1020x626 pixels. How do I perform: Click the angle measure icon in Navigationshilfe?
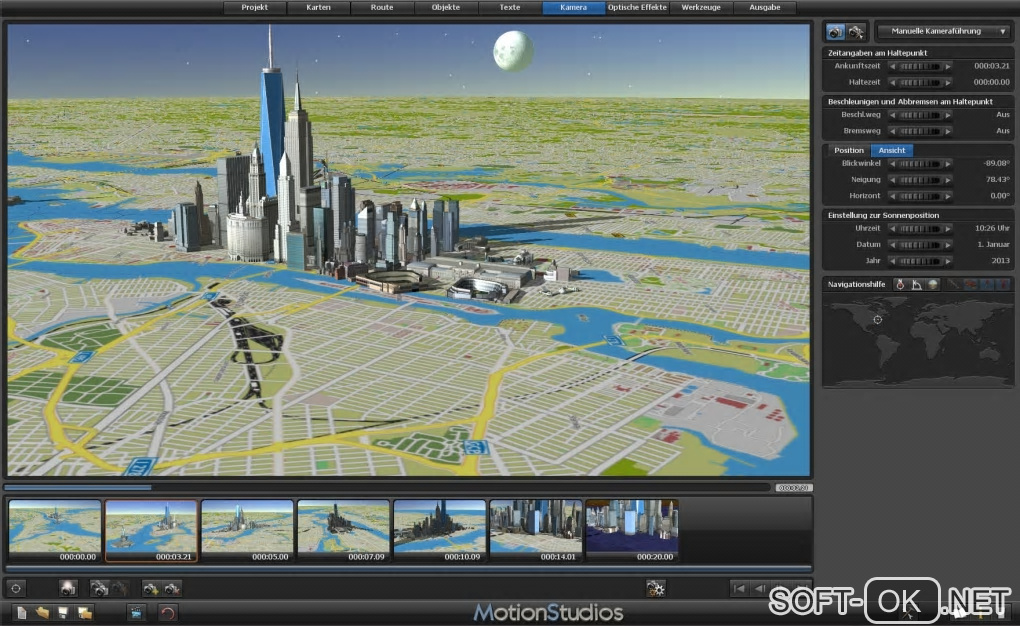tap(917, 284)
